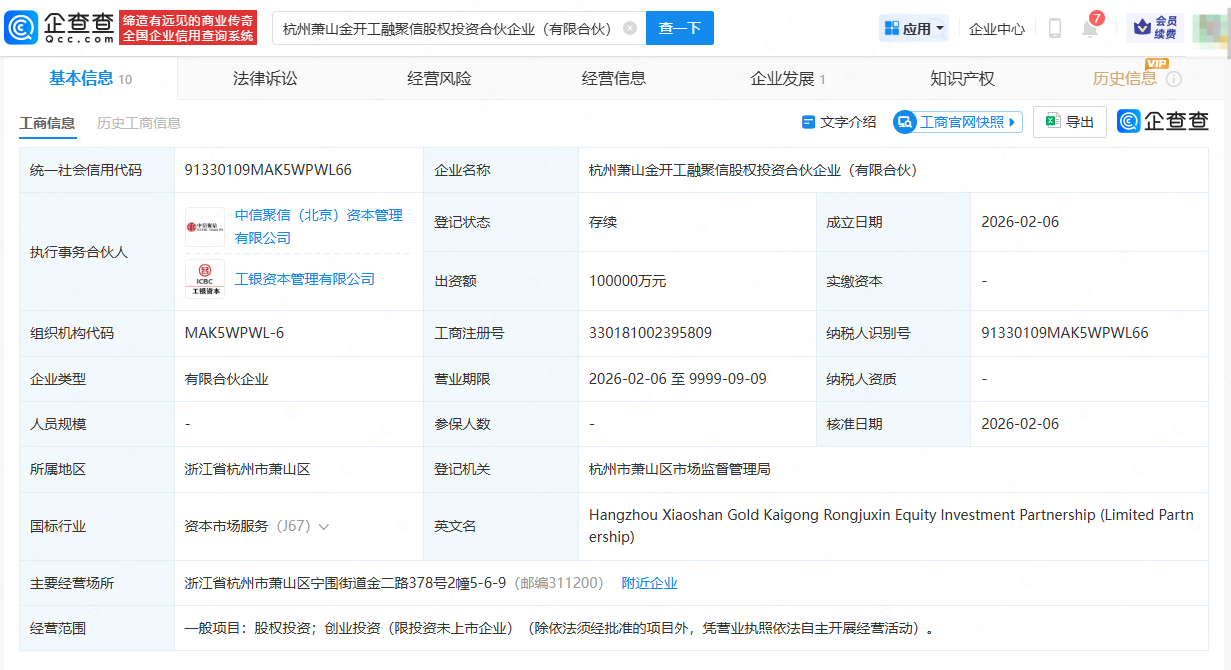
Task: Open notifications bell icon
Action: (x=1089, y=28)
